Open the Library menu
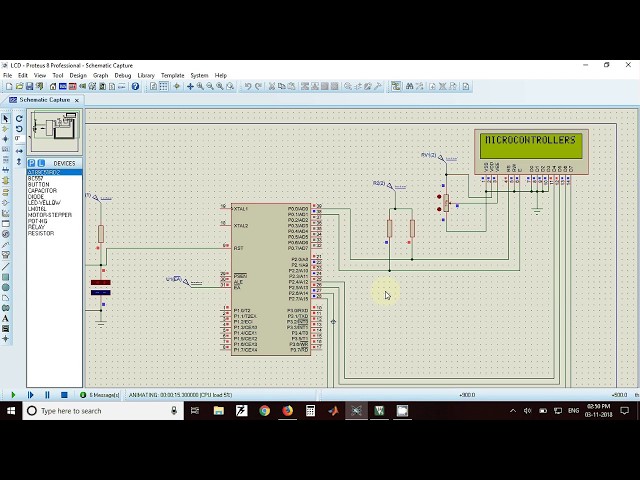The width and height of the screenshot is (640, 480). (146, 75)
